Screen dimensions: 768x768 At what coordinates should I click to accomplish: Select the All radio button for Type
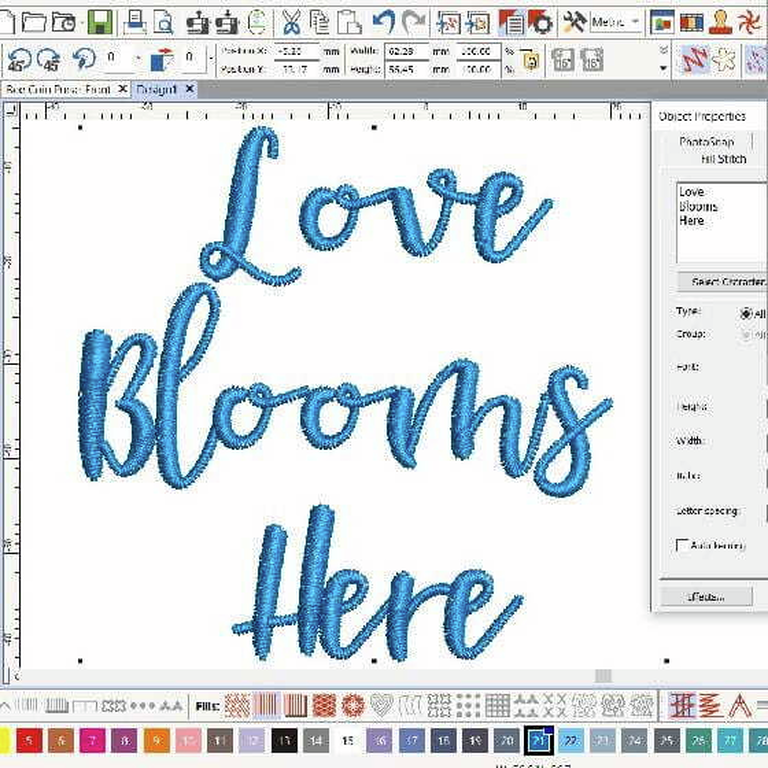746,313
